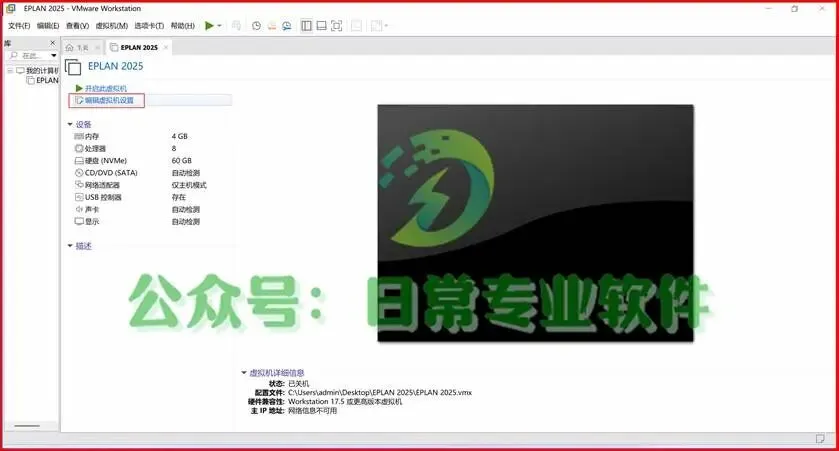Open the 文件(F) menu
This screenshot has width=839, height=451.
[x=19, y=26]
